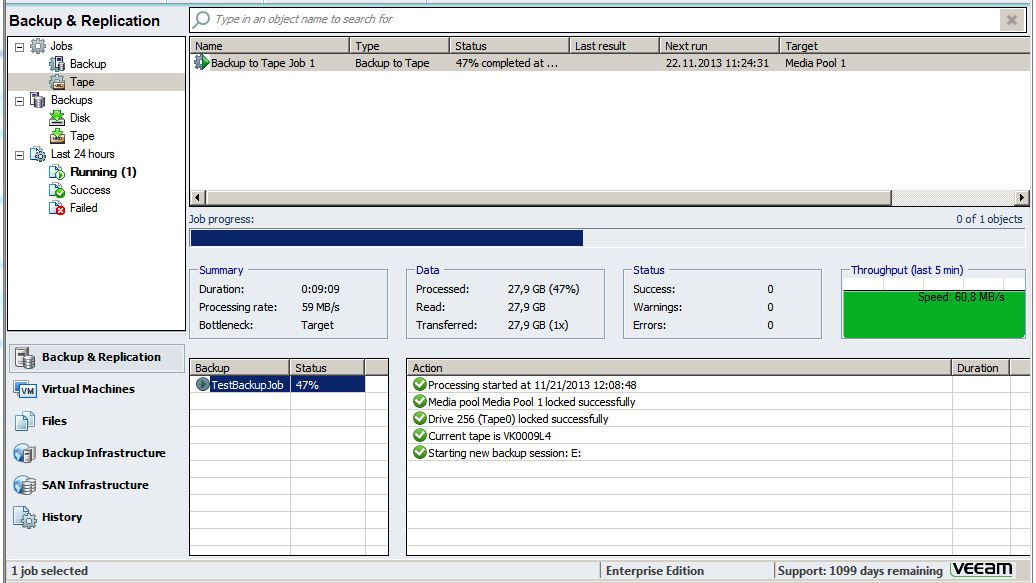Open the SAN Infrastructure view
Screen dimensions: 1036x583
tap(97, 485)
